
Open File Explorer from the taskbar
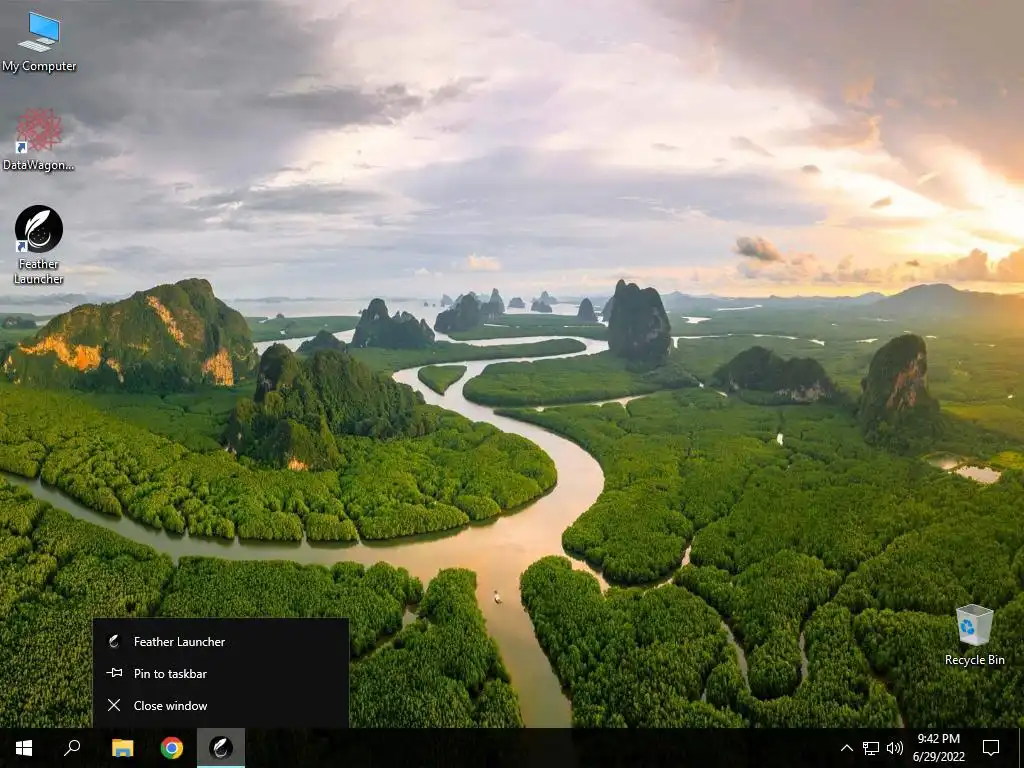coord(122,748)
